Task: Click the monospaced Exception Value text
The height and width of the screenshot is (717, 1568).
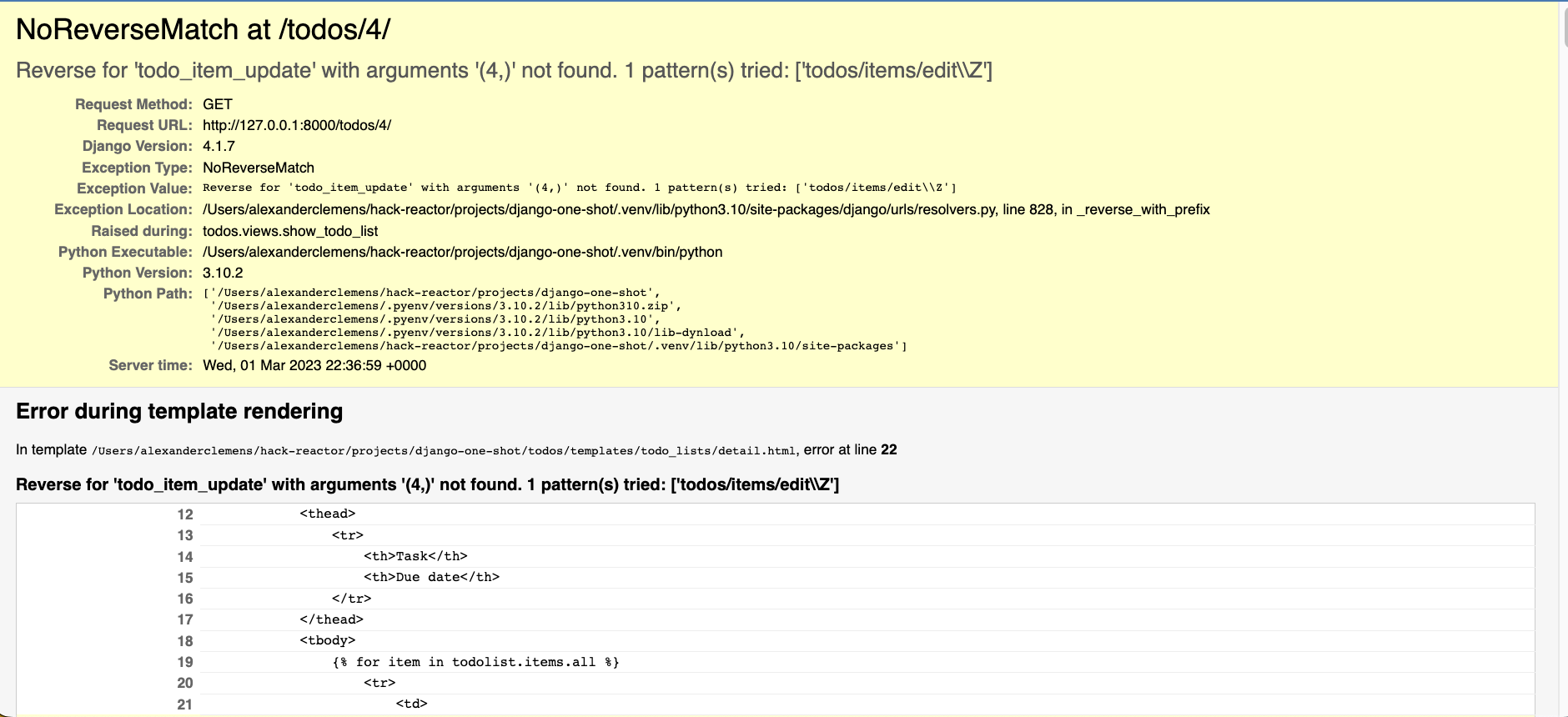Action: click(x=579, y=188)
